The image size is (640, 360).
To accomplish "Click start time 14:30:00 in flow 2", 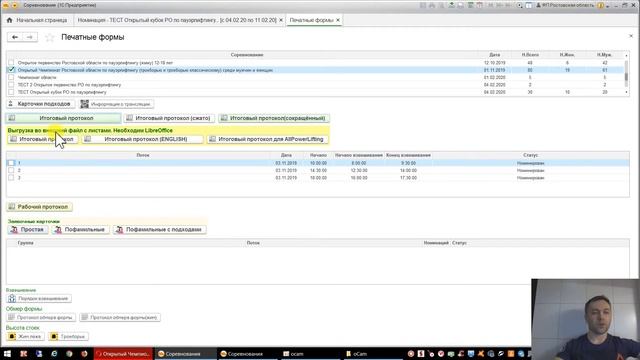I will pos(318,170).
